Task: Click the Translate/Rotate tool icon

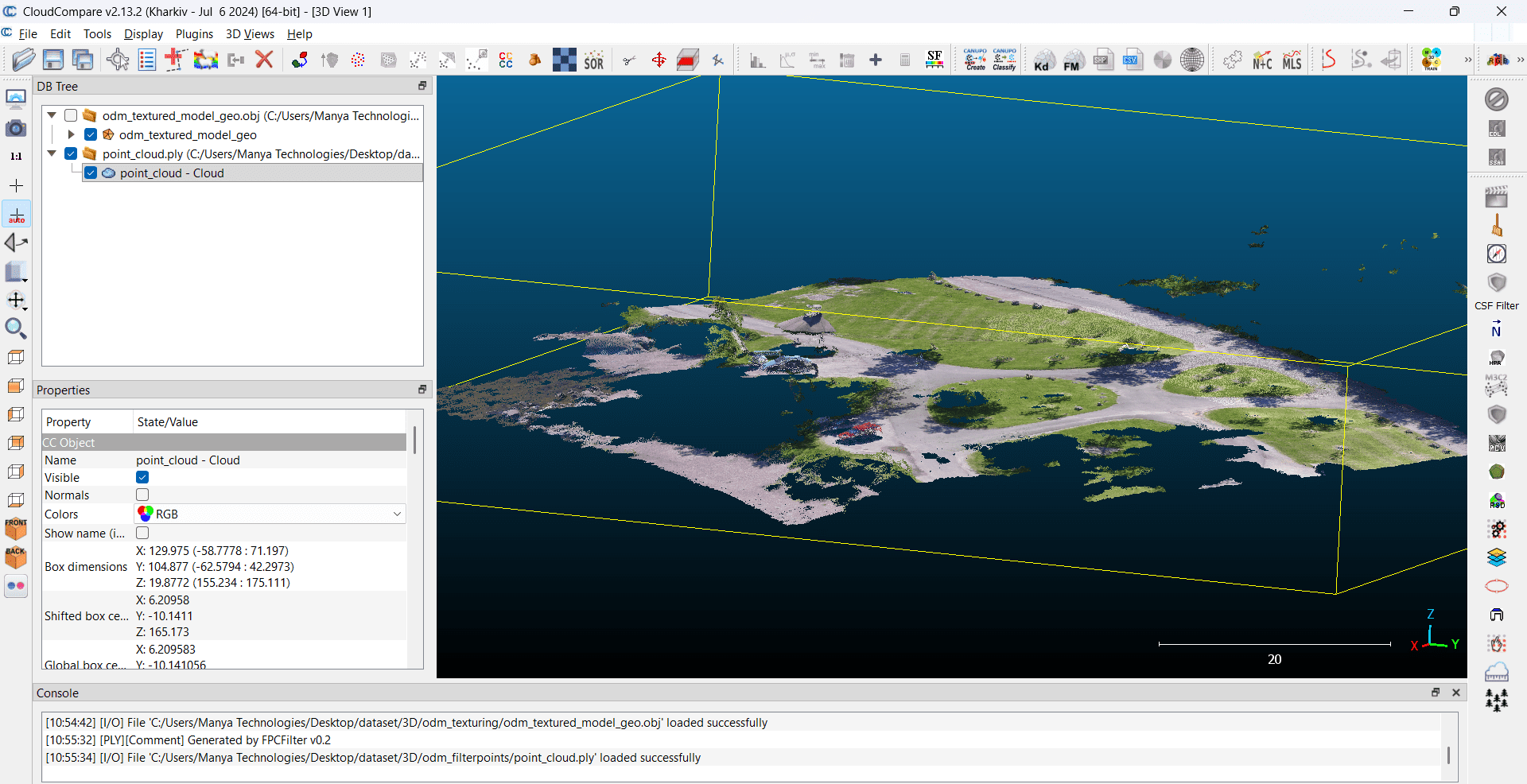Action: [x=659, y=60]
